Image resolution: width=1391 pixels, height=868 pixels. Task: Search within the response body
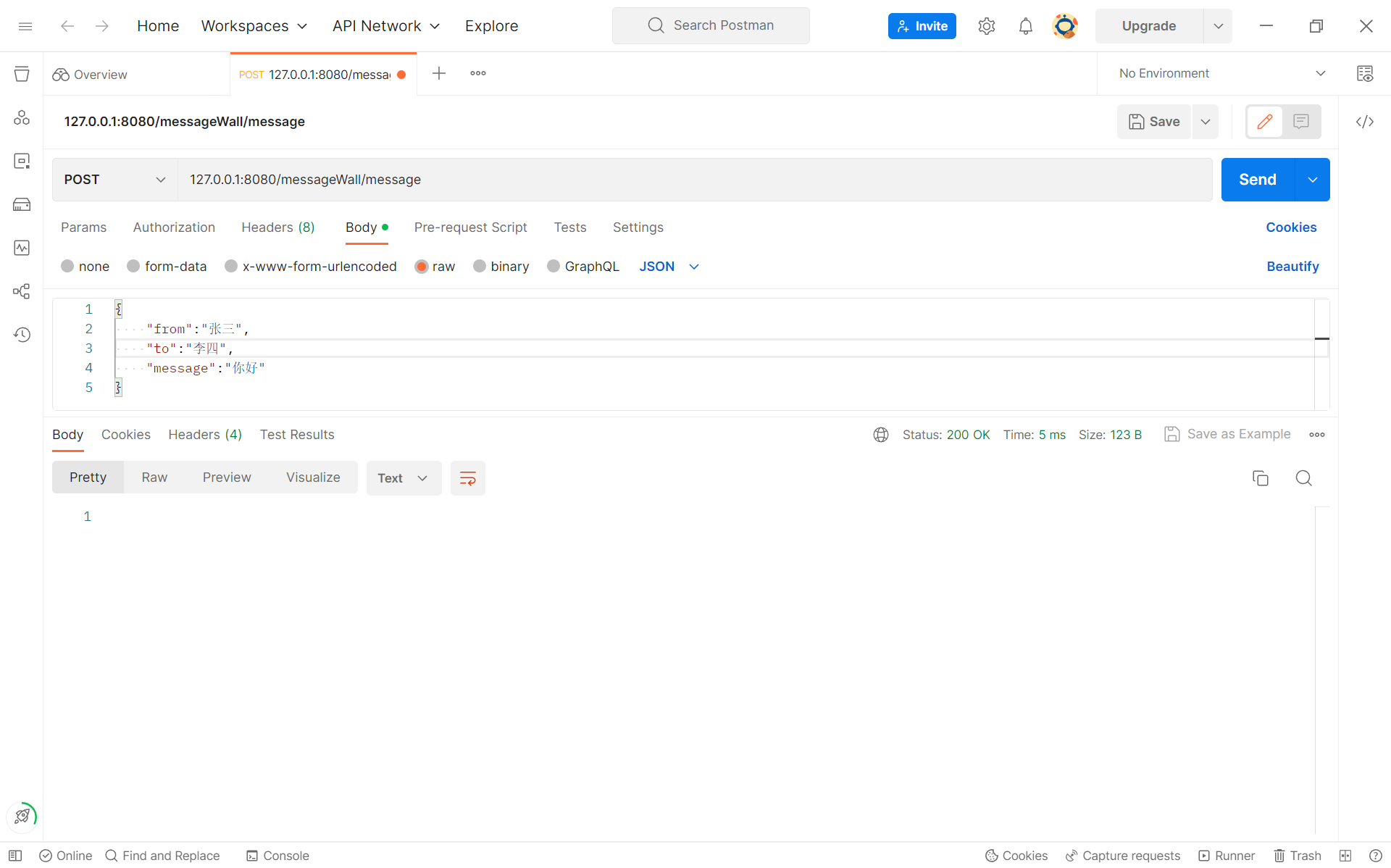pos(1303,478)
